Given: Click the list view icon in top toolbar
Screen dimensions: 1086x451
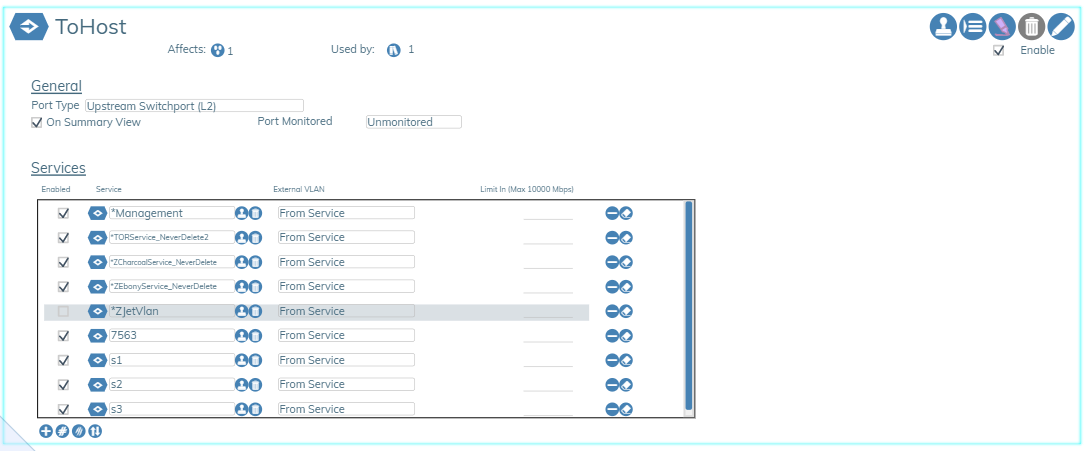Looking at the screenshot, I should point(973,27).
